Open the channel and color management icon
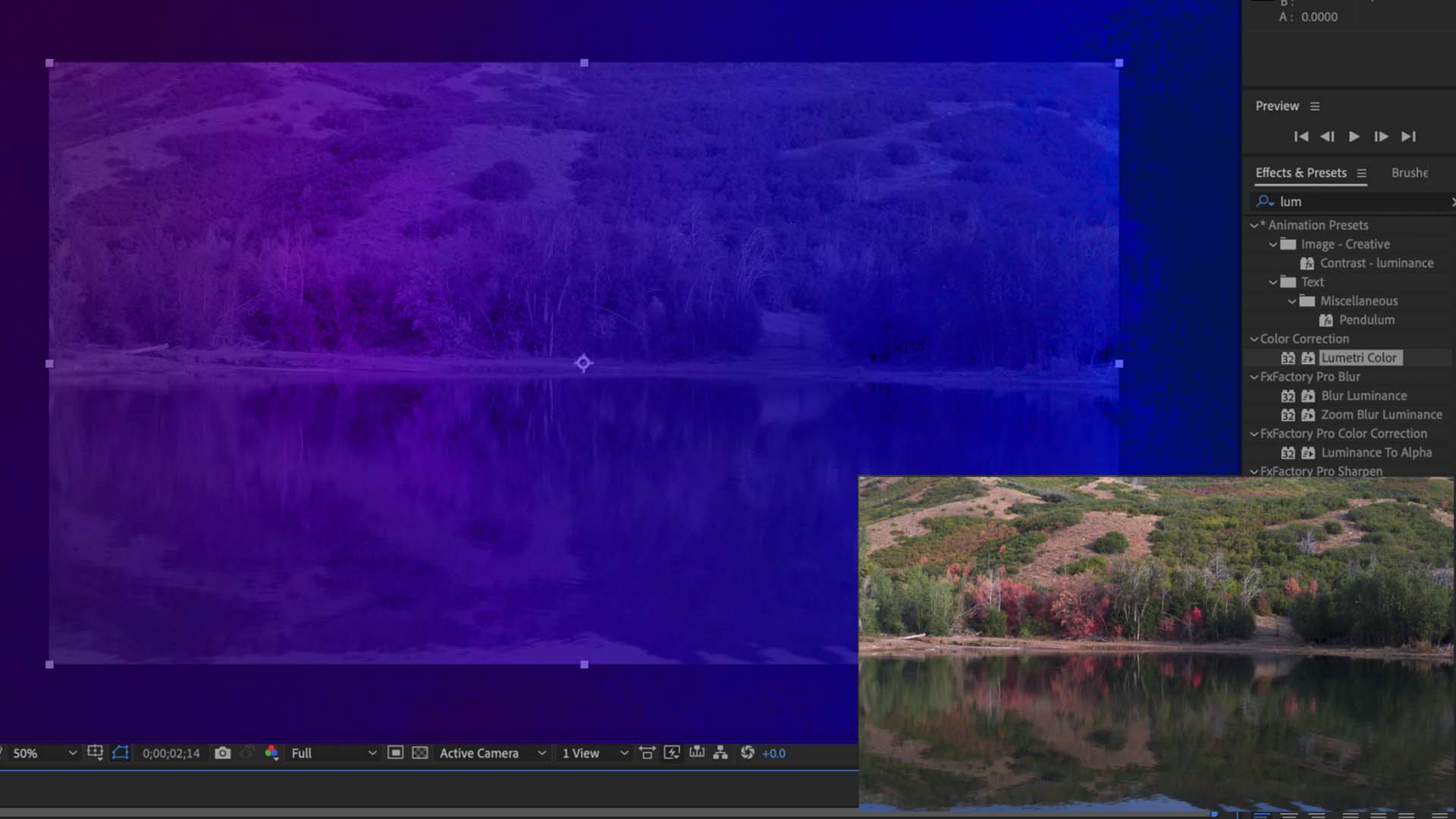Image resolution: width=1456 pixels, height=819 pixels. click(271, 753)
